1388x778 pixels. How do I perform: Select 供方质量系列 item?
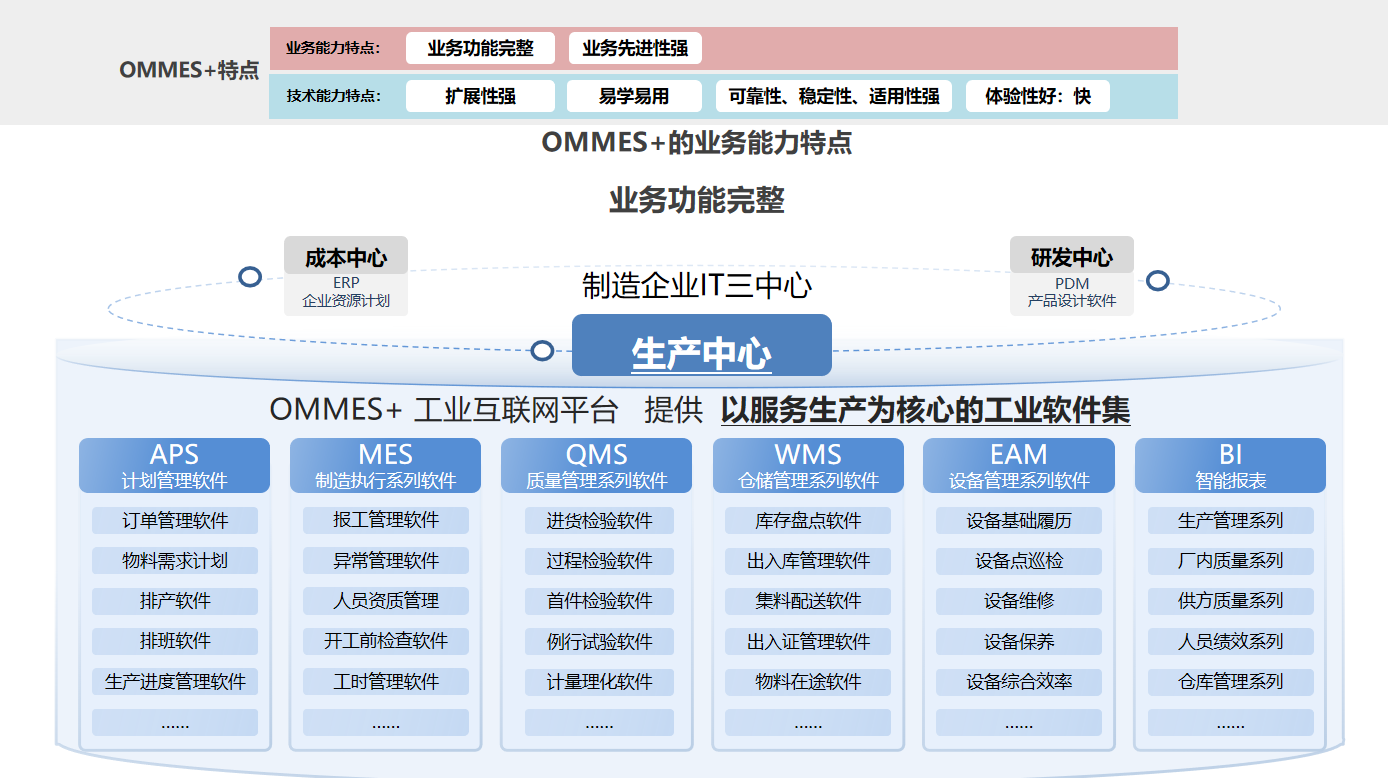coord(1231,601)
